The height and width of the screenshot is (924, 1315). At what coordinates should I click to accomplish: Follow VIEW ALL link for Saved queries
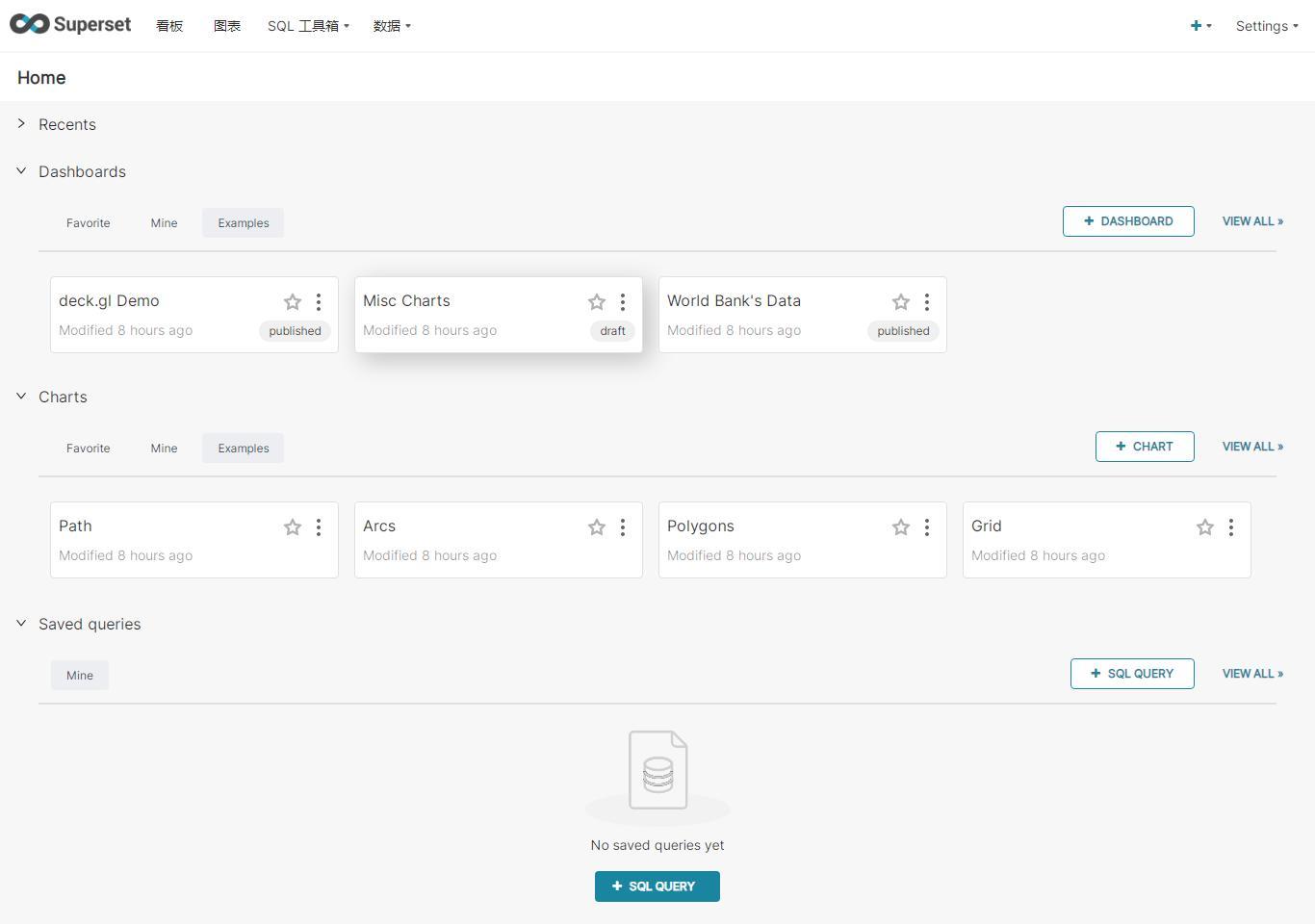pos(1252,674)
